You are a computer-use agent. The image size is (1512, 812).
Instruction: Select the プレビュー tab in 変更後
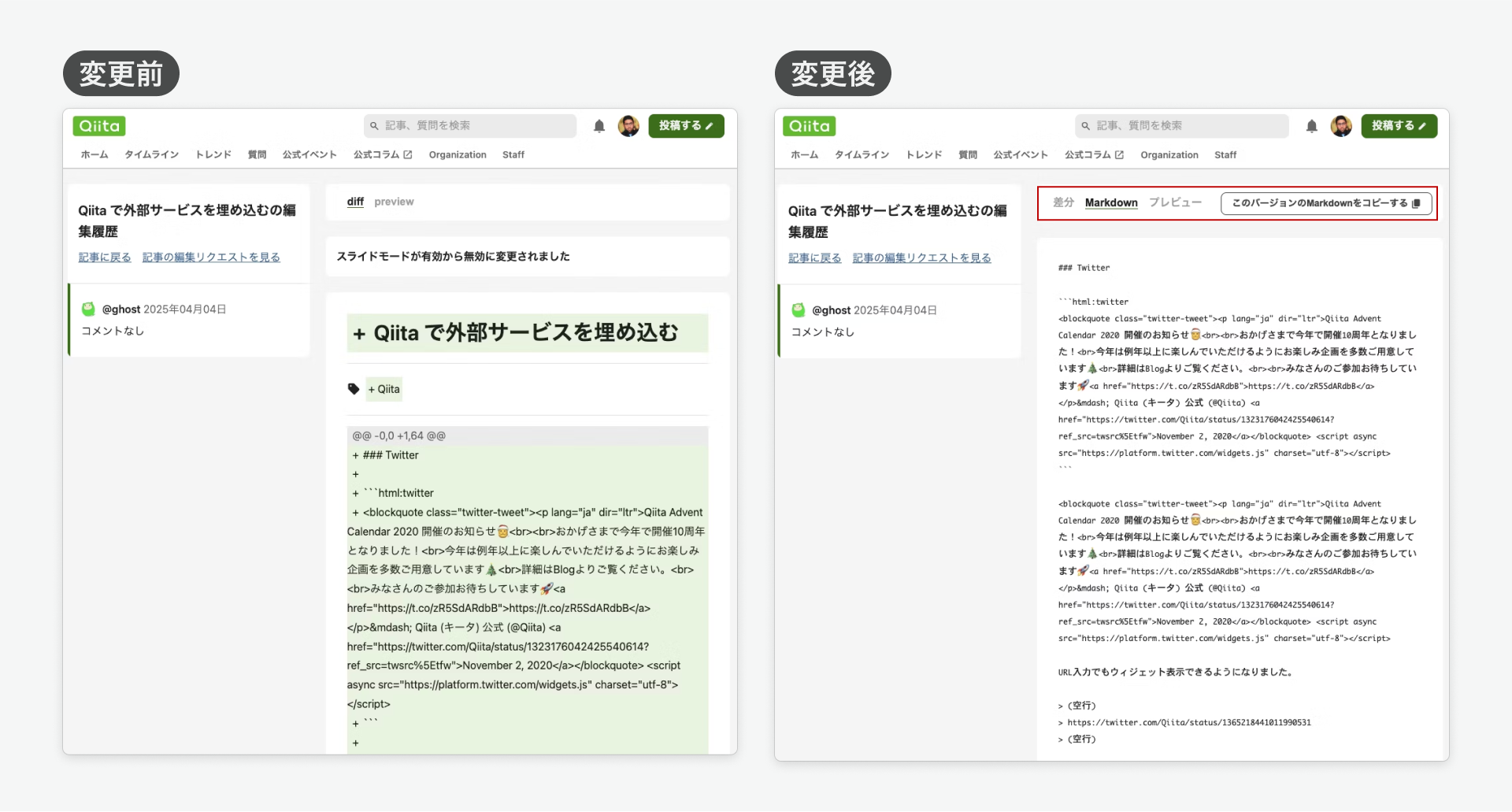[1175, 202]
